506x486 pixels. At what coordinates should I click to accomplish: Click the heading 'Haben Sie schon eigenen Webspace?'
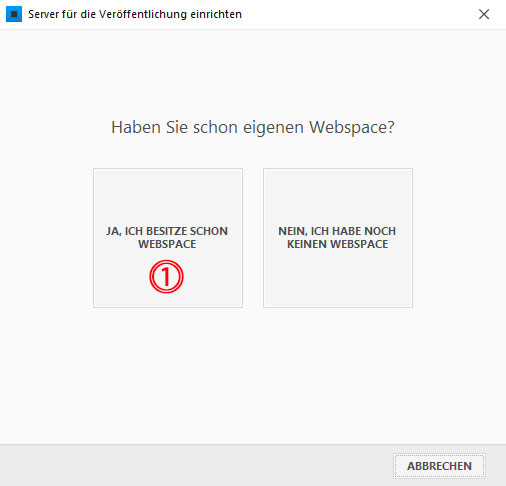point(253,128)
